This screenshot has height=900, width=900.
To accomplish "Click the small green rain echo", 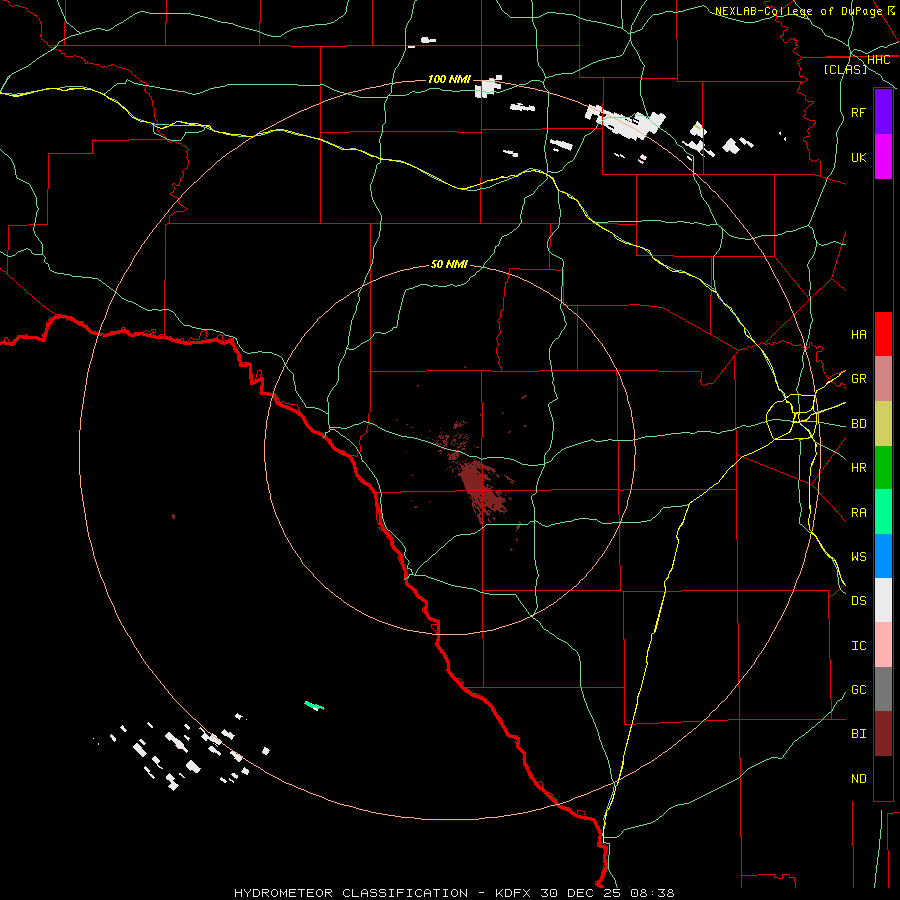I will point(314,705).
